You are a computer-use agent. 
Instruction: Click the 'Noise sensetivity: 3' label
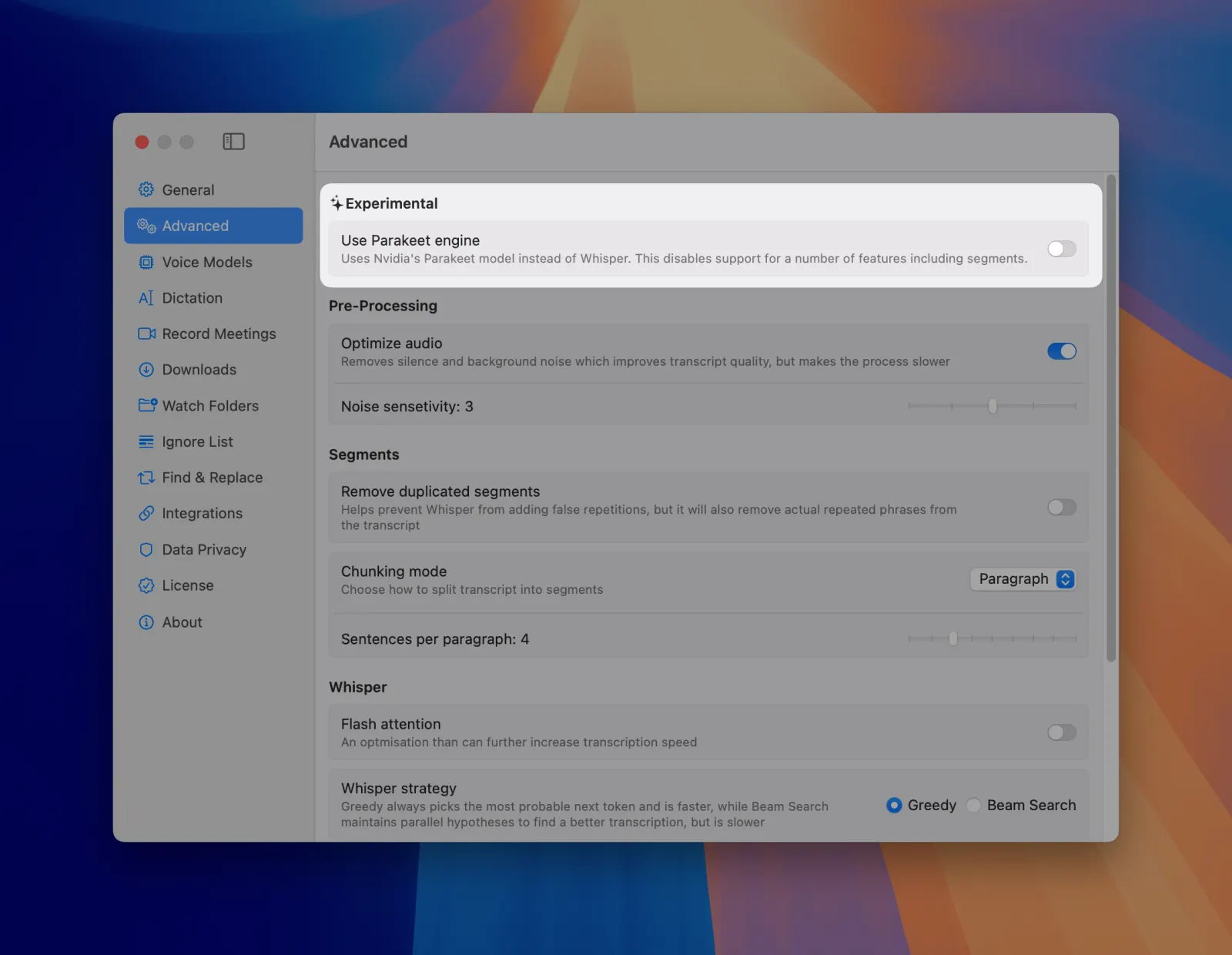[407, 407]
